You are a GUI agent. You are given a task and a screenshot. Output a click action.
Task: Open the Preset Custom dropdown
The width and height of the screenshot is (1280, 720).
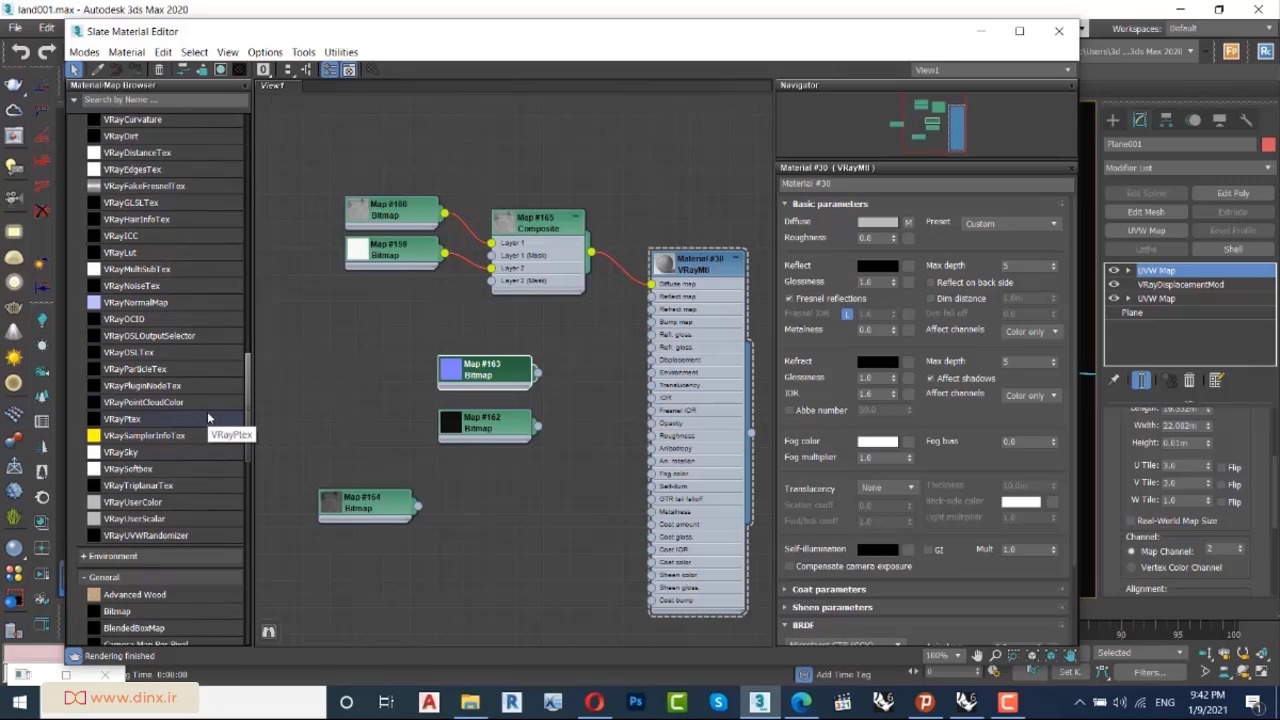tap(1010, 223)
